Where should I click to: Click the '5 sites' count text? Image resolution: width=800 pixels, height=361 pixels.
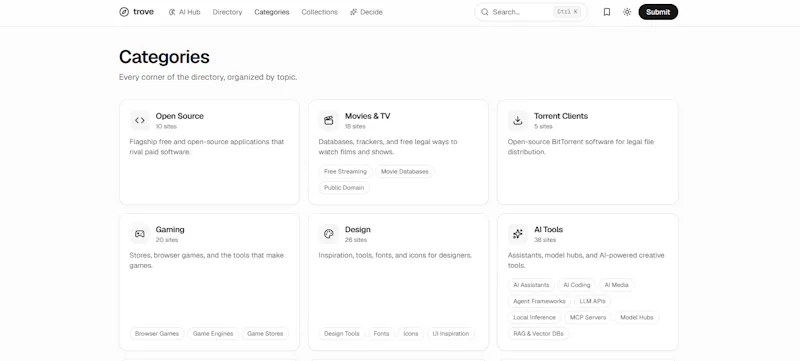(543, 126)
